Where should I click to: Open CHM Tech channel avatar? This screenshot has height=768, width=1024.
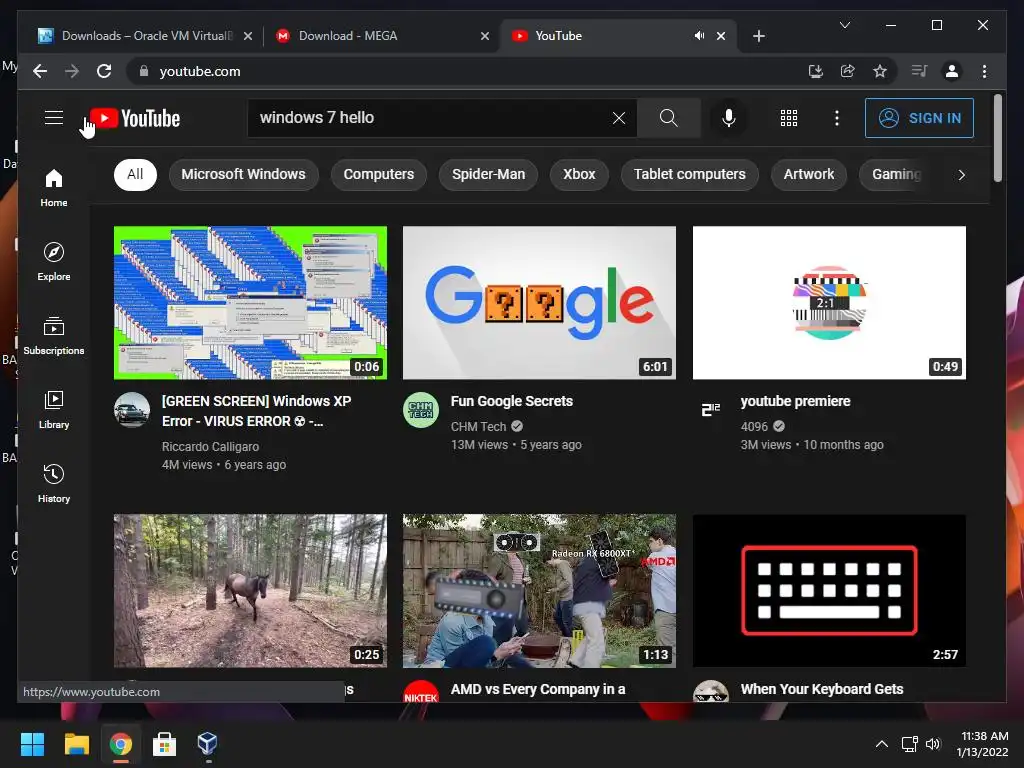tap(421, 409)
